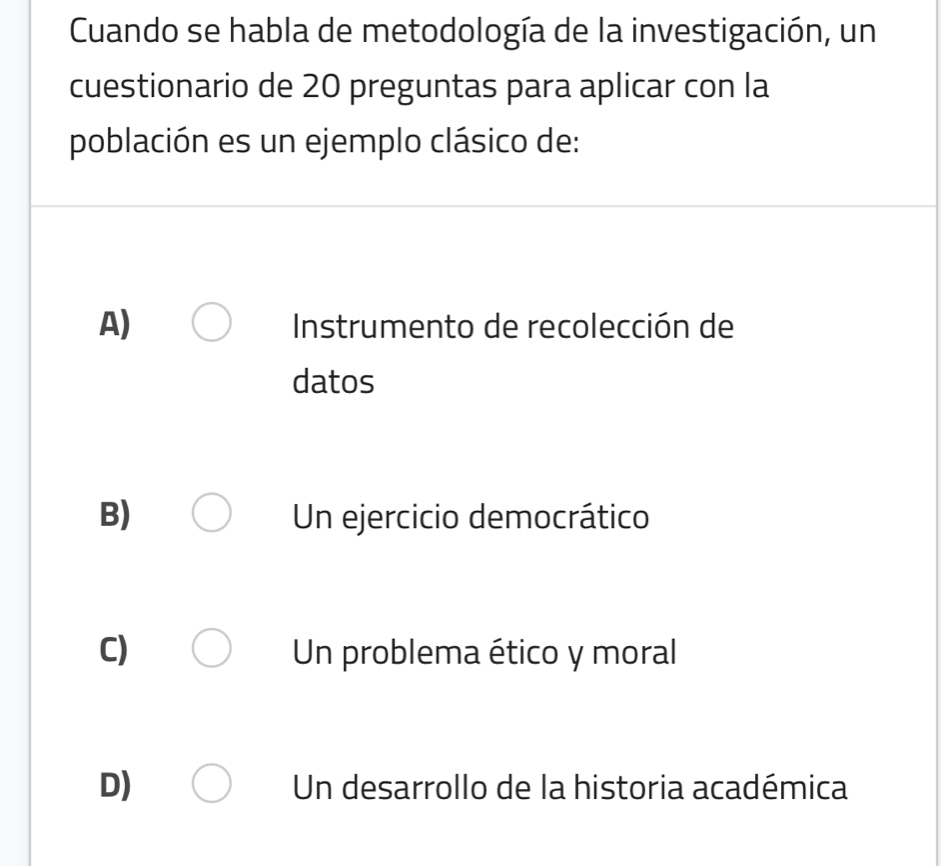941x866 pixels.
Task: Click the "Un ejercicio democrático" answer text
Action: [471, 517]
